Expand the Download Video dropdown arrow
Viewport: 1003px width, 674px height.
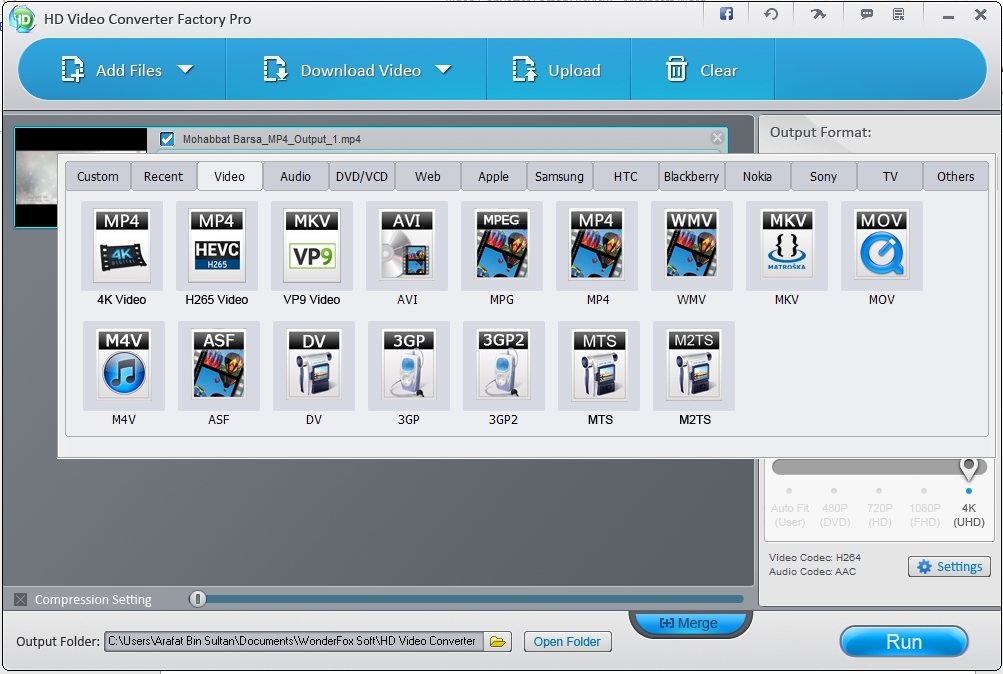(443, 69)
